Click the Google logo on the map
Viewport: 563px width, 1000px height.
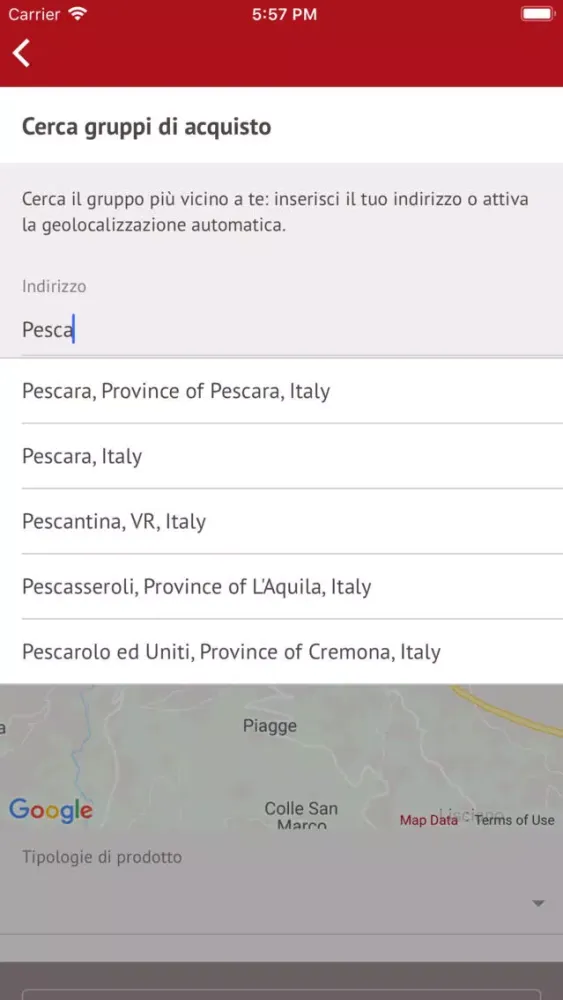click(51, 811)
